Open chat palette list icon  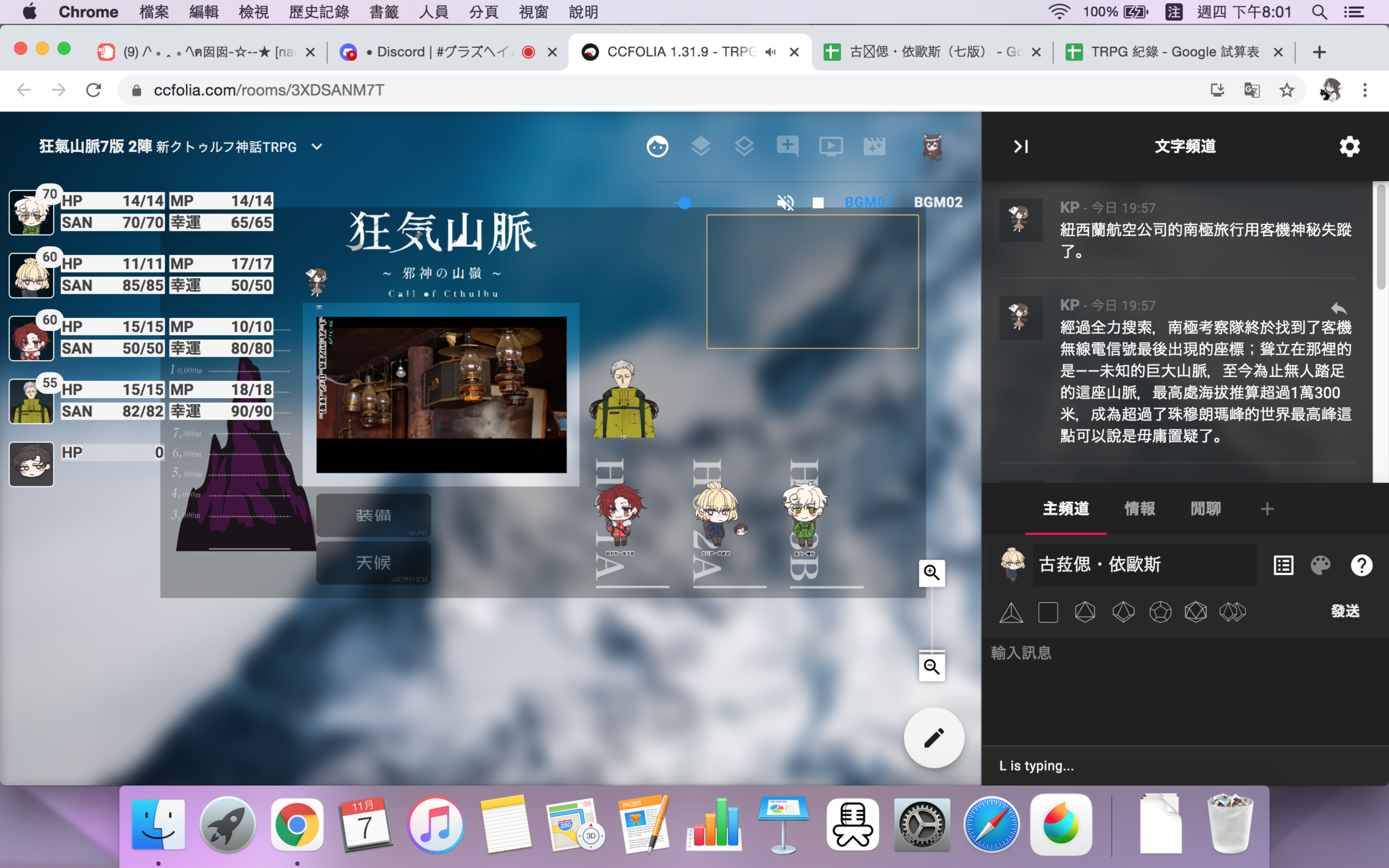point(1283,565)
